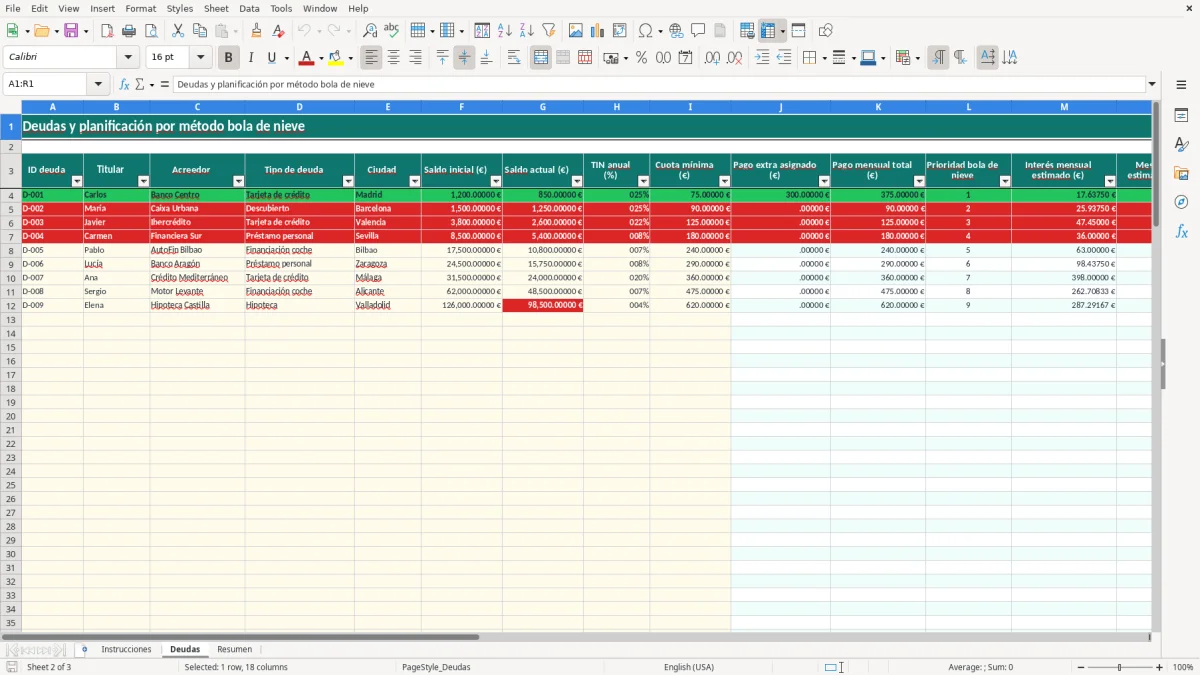Expand the formula bar
The height and width of the screenshot is (675, 1200).
(1152, 84)
